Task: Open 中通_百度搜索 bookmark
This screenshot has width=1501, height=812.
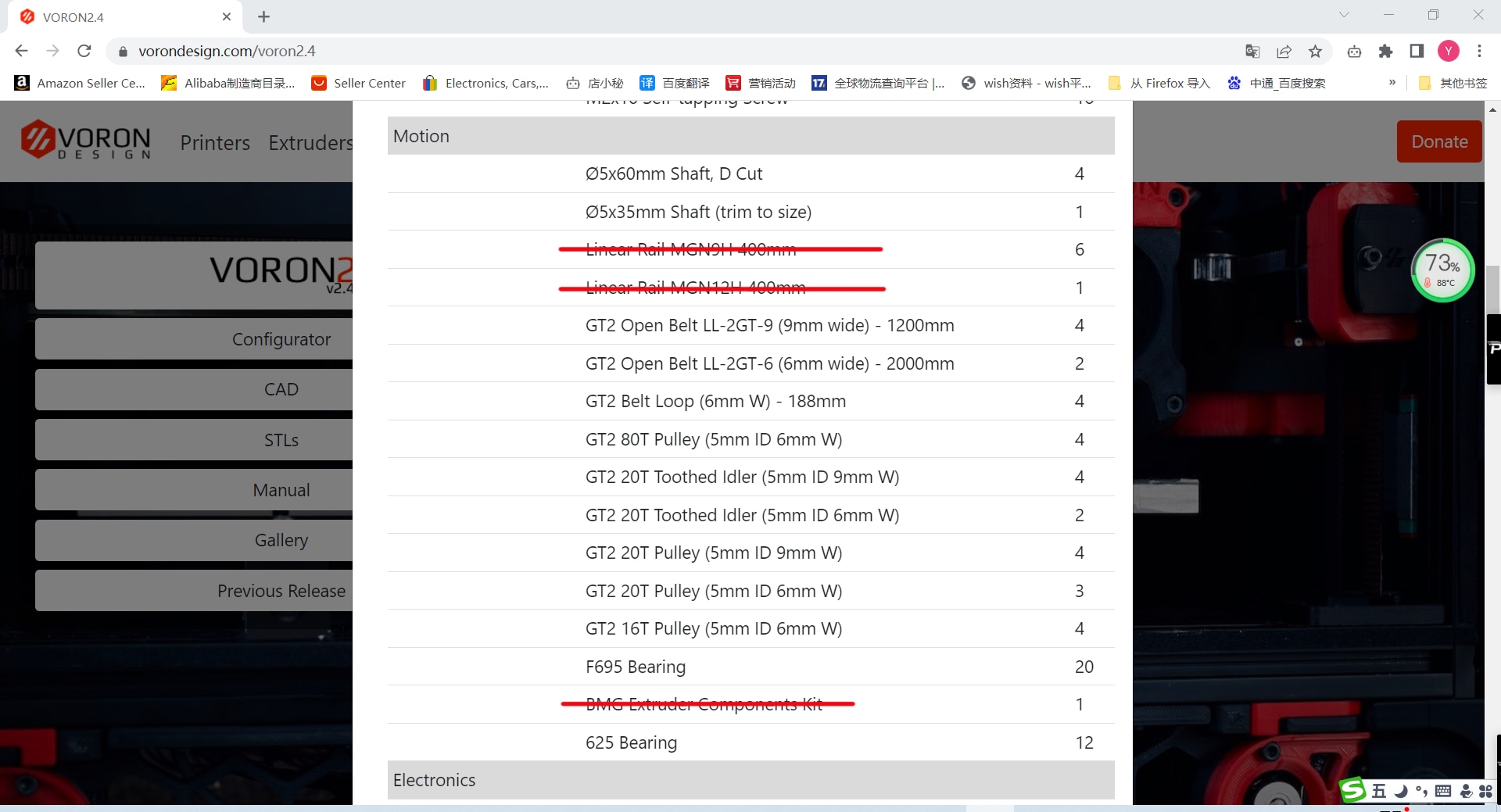Action: tap(1276, 83)
